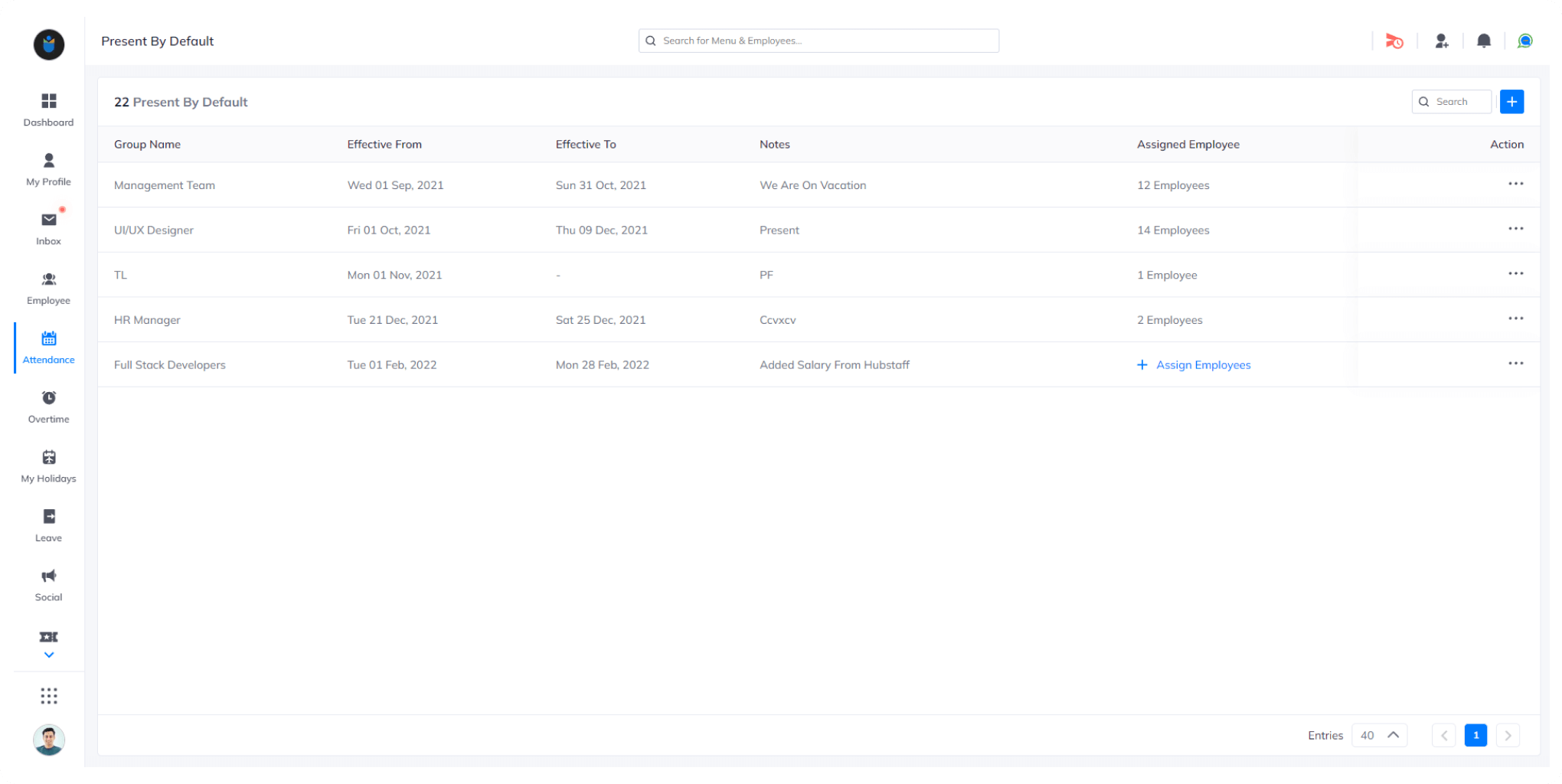Screen dimensions: 1562x784
Task: Click the note We Are On Vacation
Action: click(x=813, y=185)
